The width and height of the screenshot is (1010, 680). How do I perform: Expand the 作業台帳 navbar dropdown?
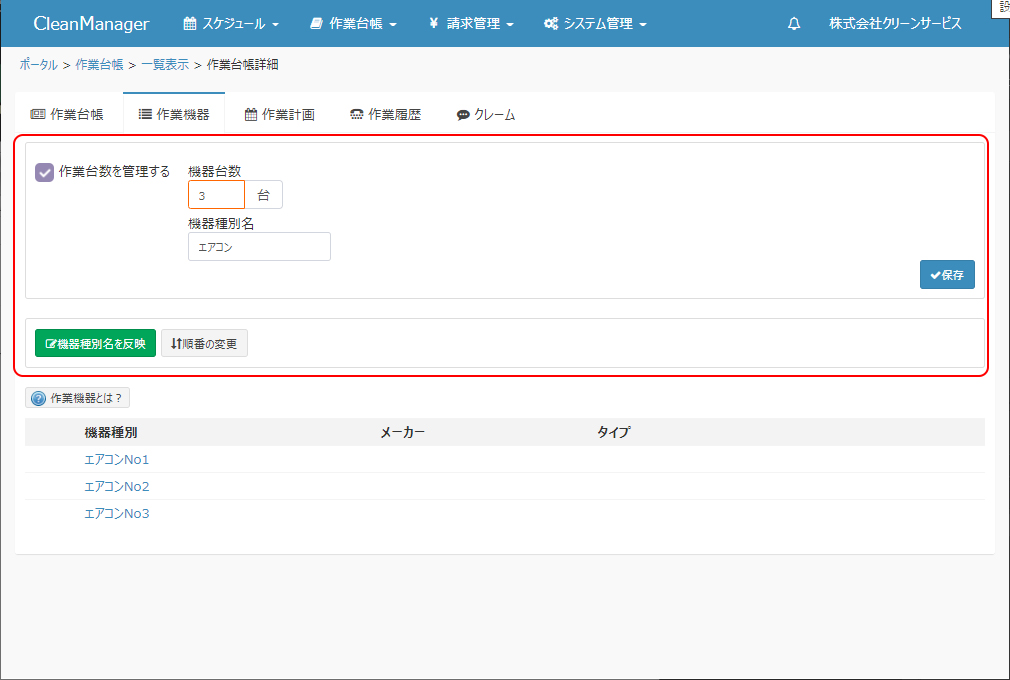coord(354,24)
